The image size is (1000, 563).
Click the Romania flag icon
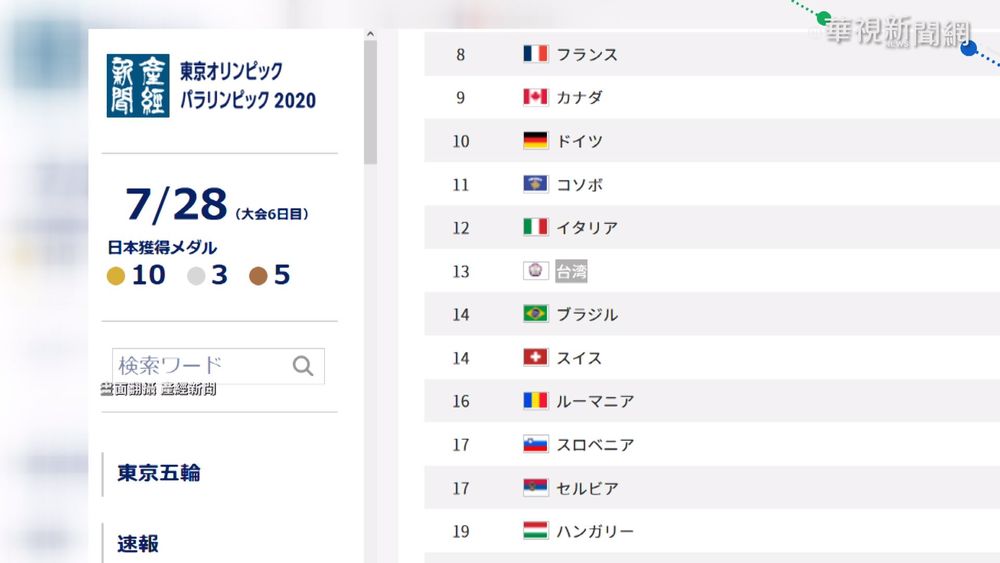535,401
